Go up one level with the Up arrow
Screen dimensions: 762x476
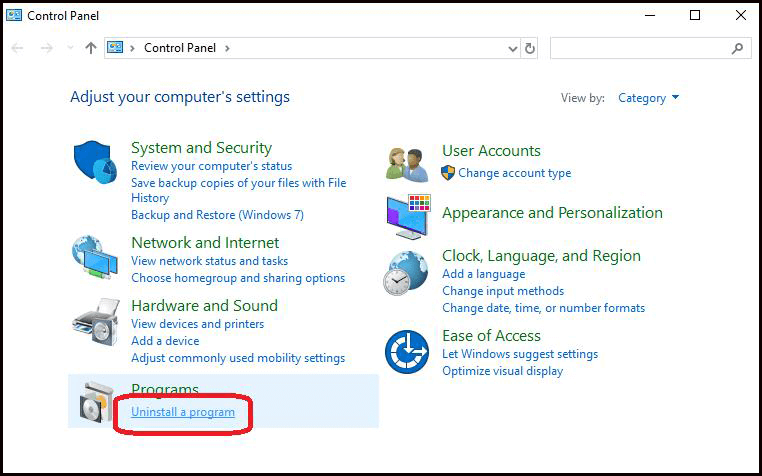click(90, 48)
